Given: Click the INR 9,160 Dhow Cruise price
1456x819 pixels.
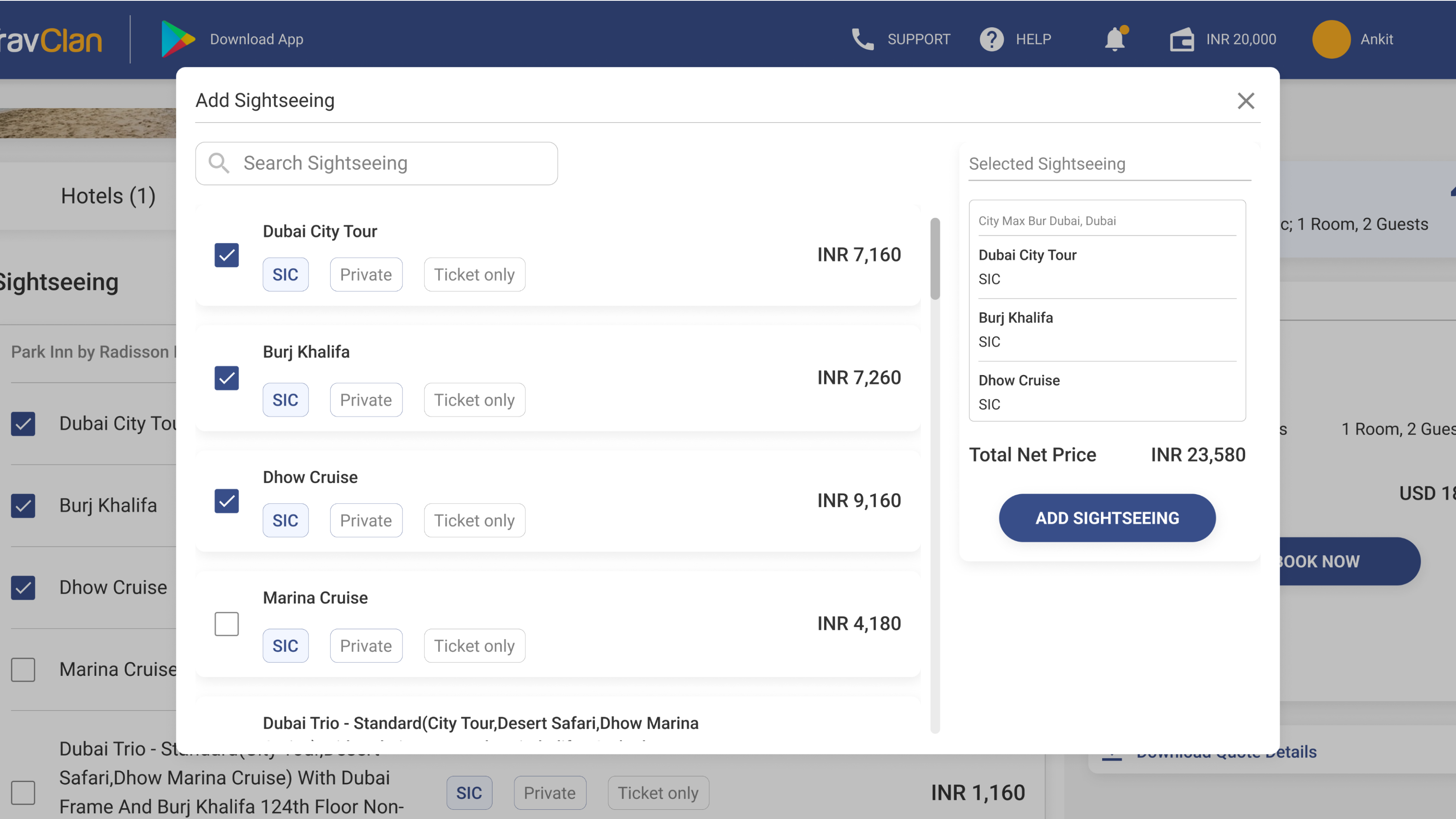Looking at the screenshot, I should (x=859, y=501).
